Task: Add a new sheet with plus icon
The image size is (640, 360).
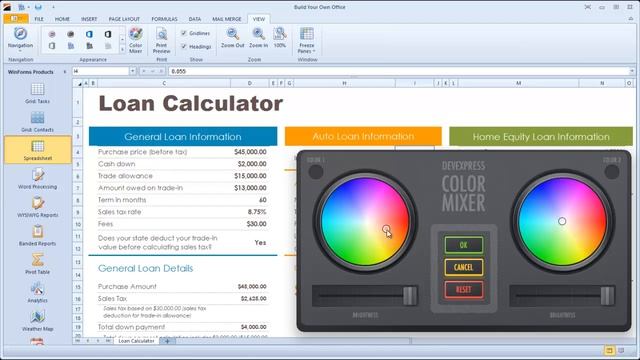Action: coord(167,341)
